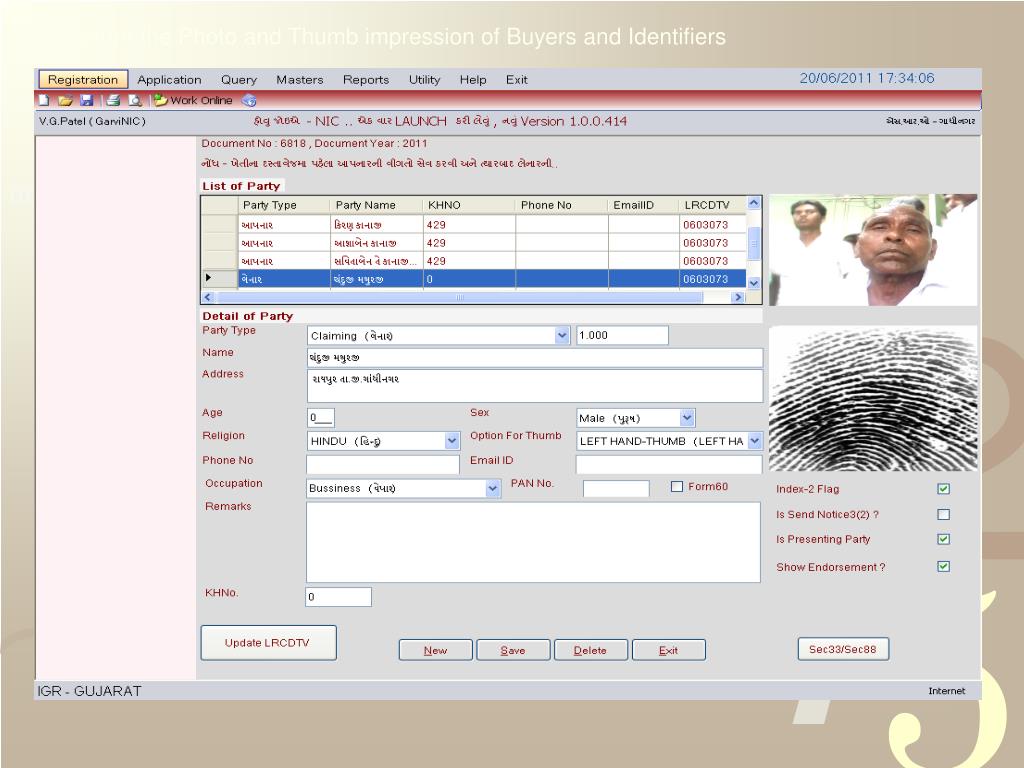
Task: Uncheck the Index-2 Flag checkbox
Action: (944, 488)
